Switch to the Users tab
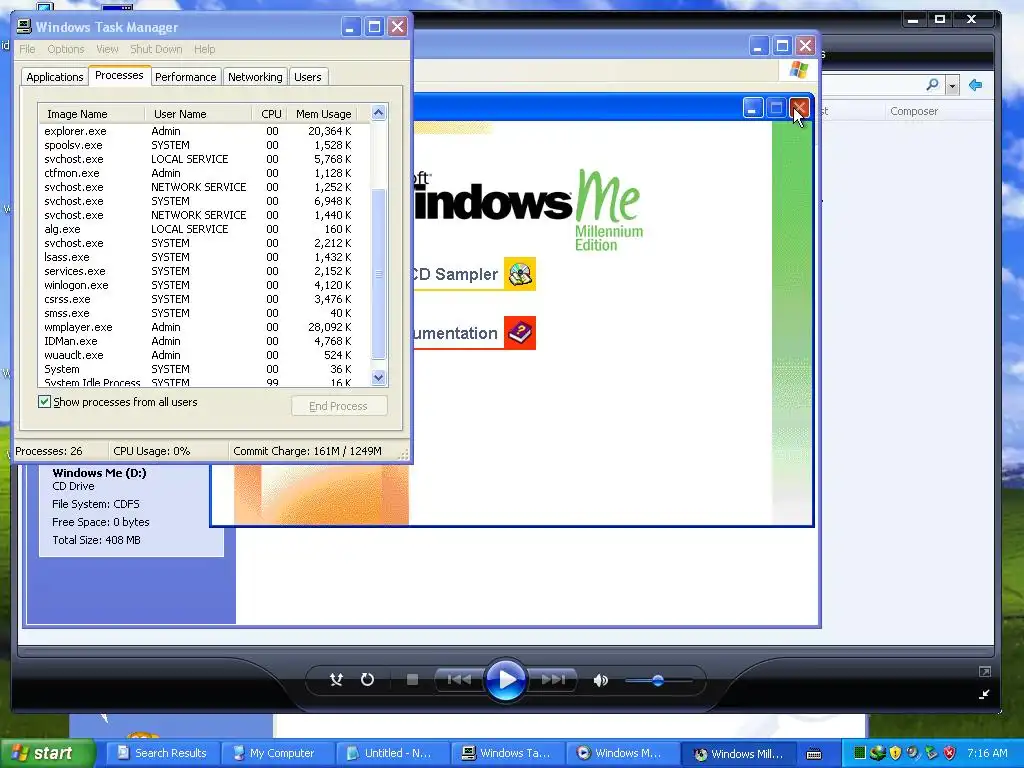1024x768 pixels. pos(308,77)
